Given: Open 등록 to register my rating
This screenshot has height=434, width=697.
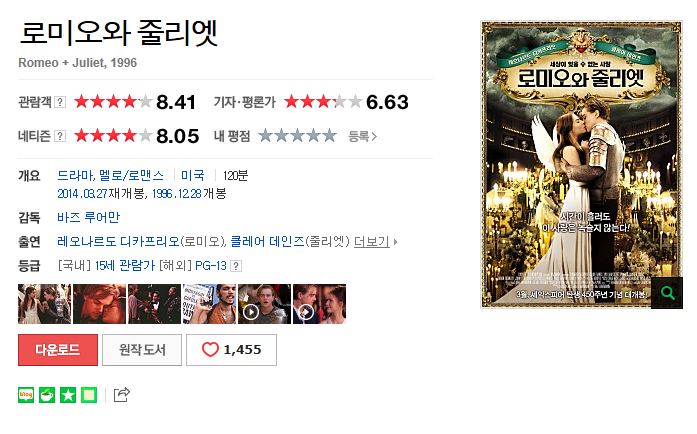Looking at the screenshot, I should click(x=362, y=137).
